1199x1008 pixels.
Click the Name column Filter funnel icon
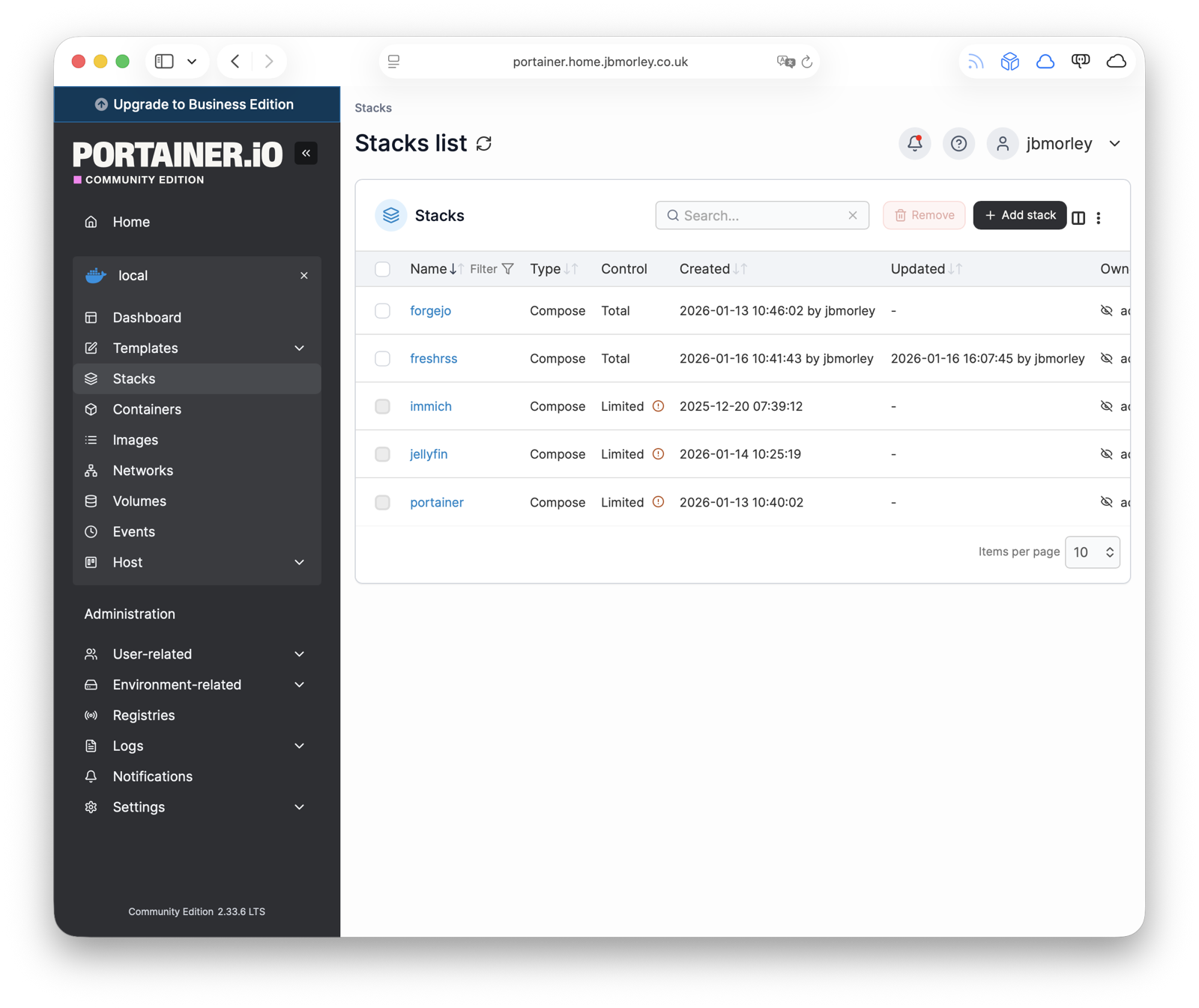point(508,269)
